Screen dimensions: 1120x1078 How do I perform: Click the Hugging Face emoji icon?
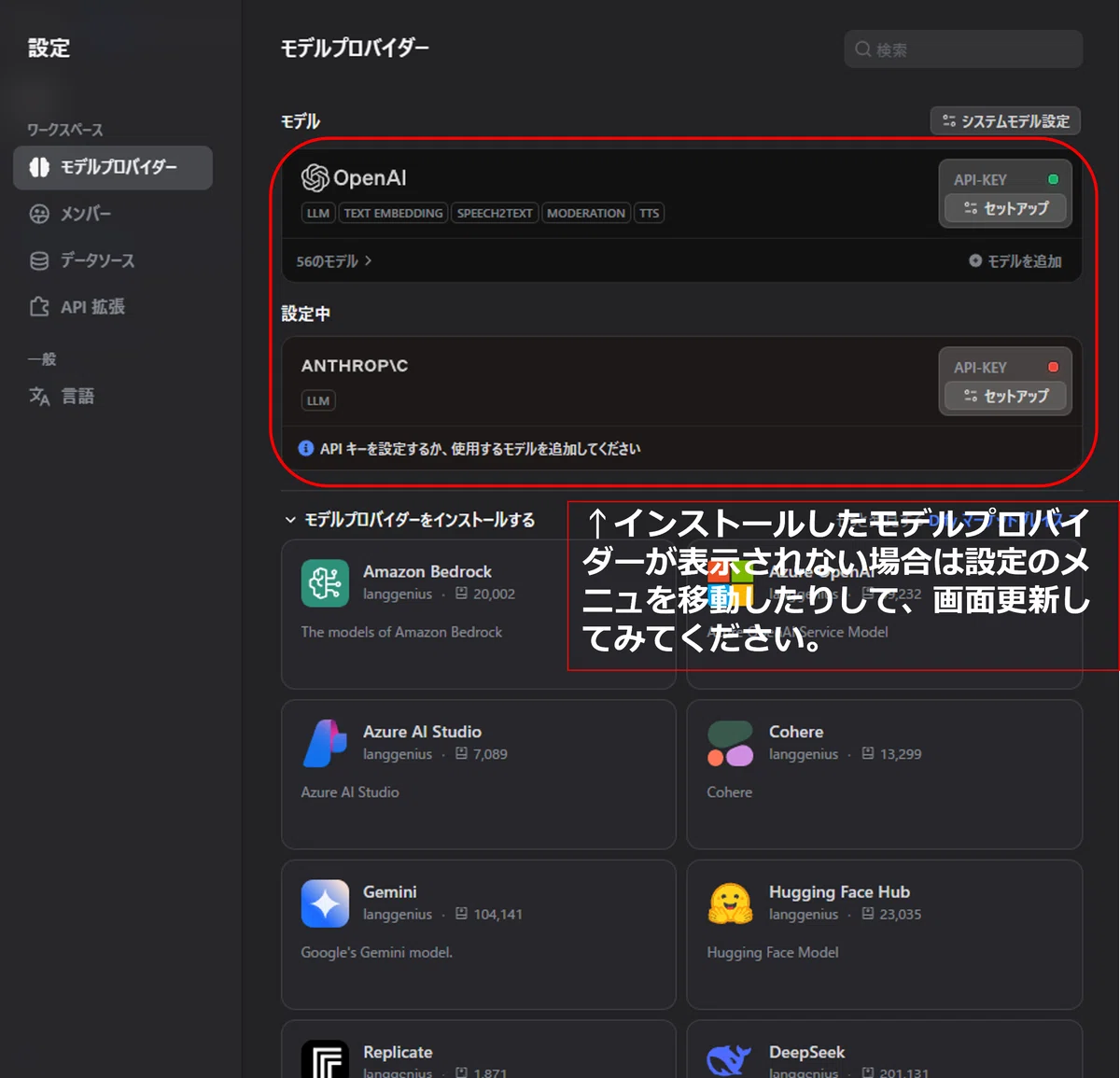tap(731, 903)
